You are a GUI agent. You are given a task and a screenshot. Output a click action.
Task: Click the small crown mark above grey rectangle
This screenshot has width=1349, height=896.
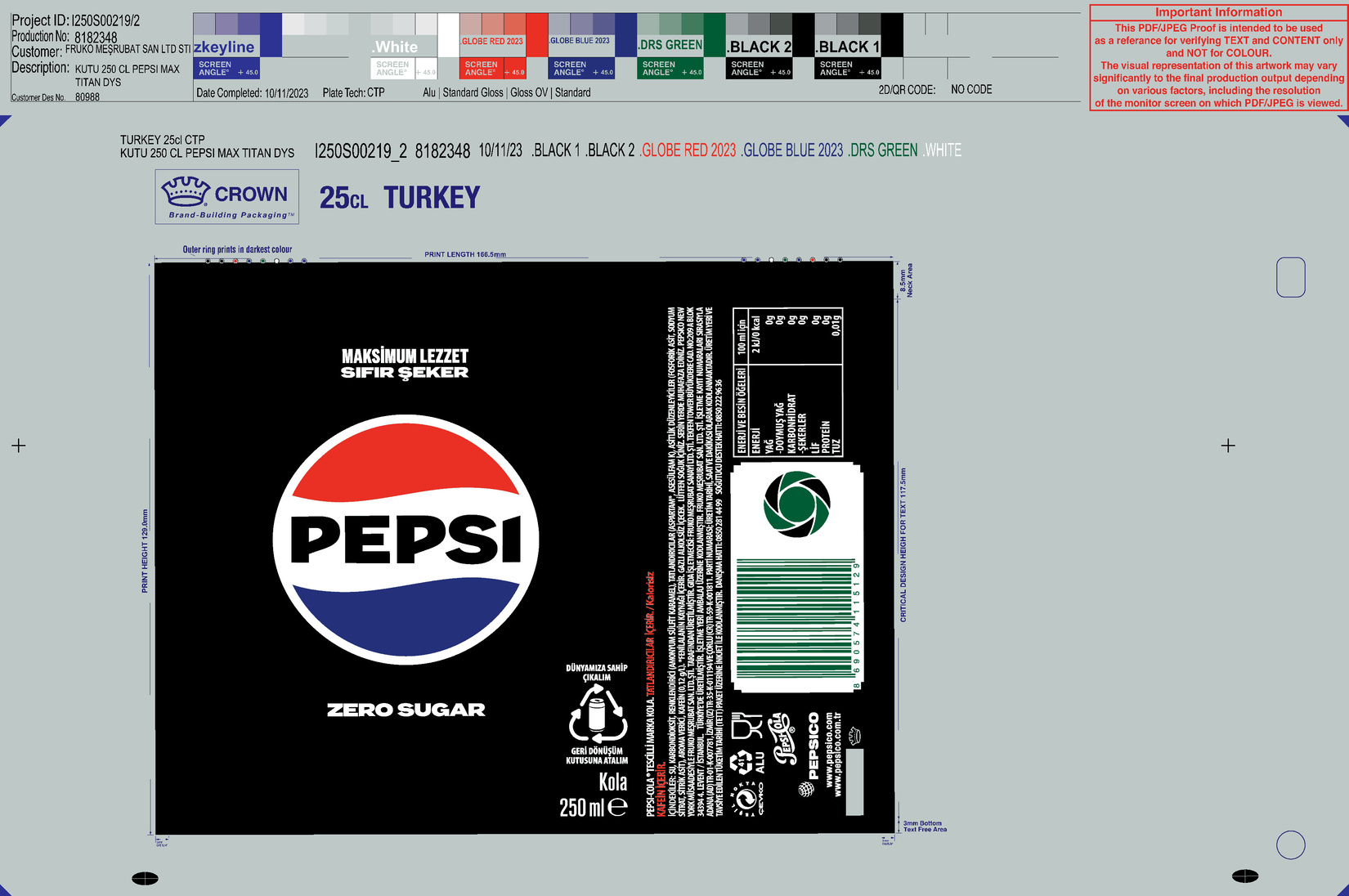pyautogui.click(x=856, y=736)
